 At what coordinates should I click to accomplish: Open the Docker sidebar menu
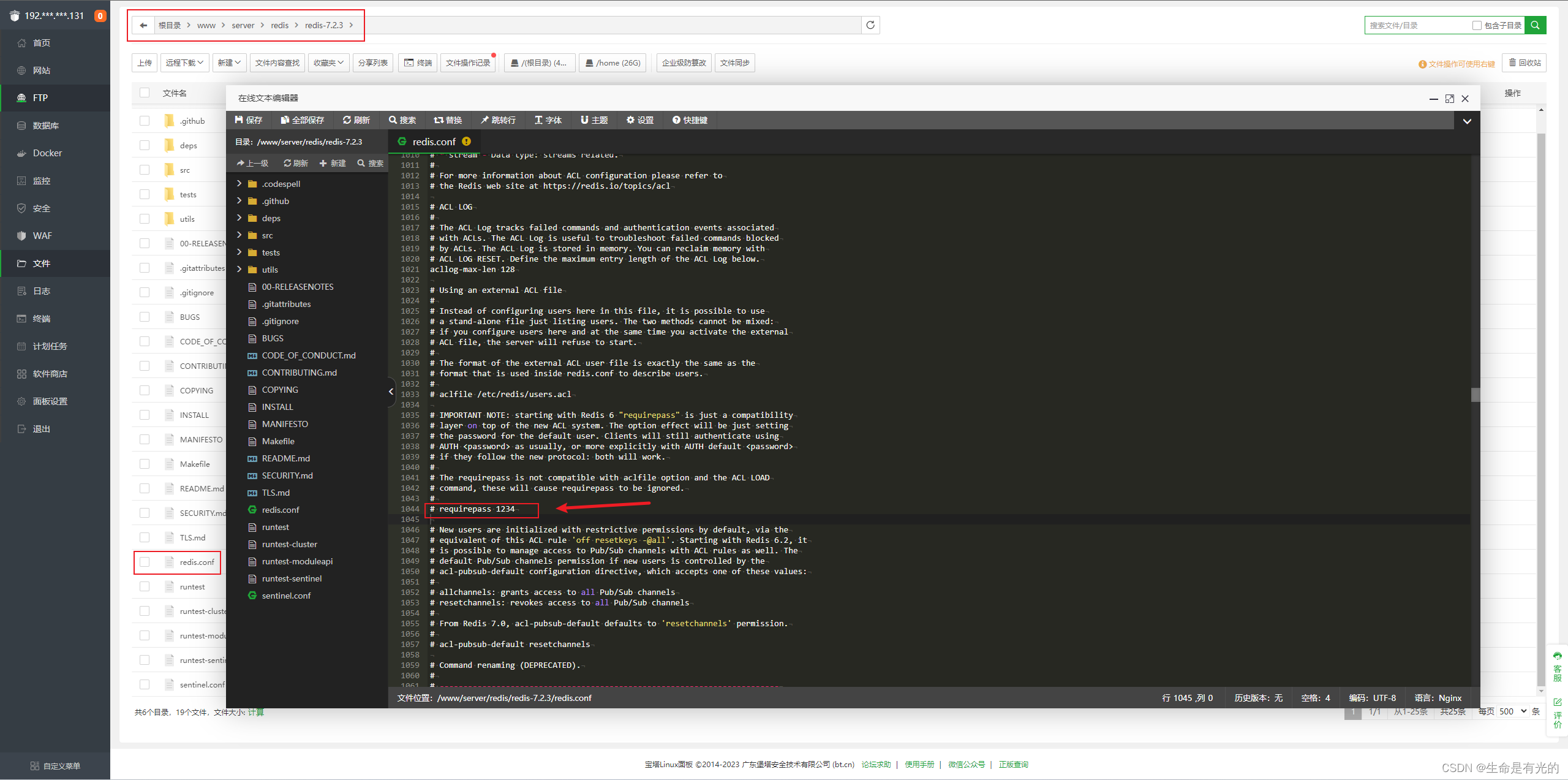(x=47, y=153)
